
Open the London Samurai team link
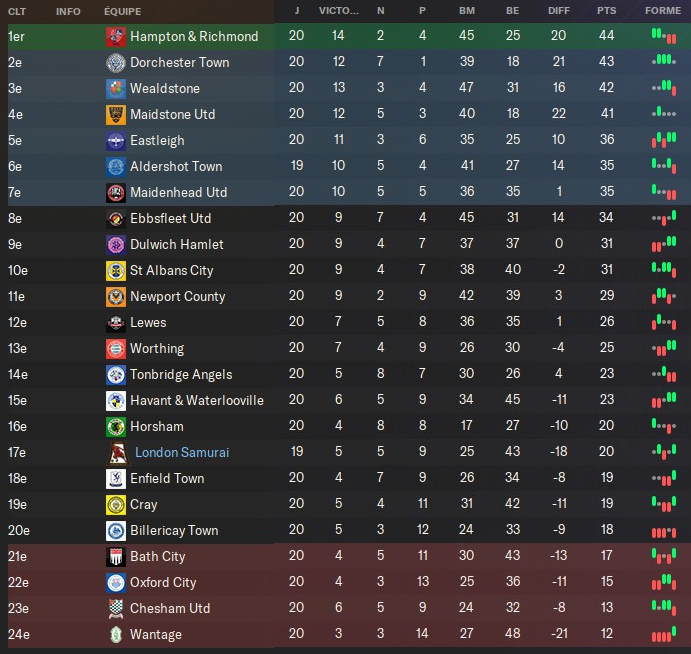coord(182,453)
